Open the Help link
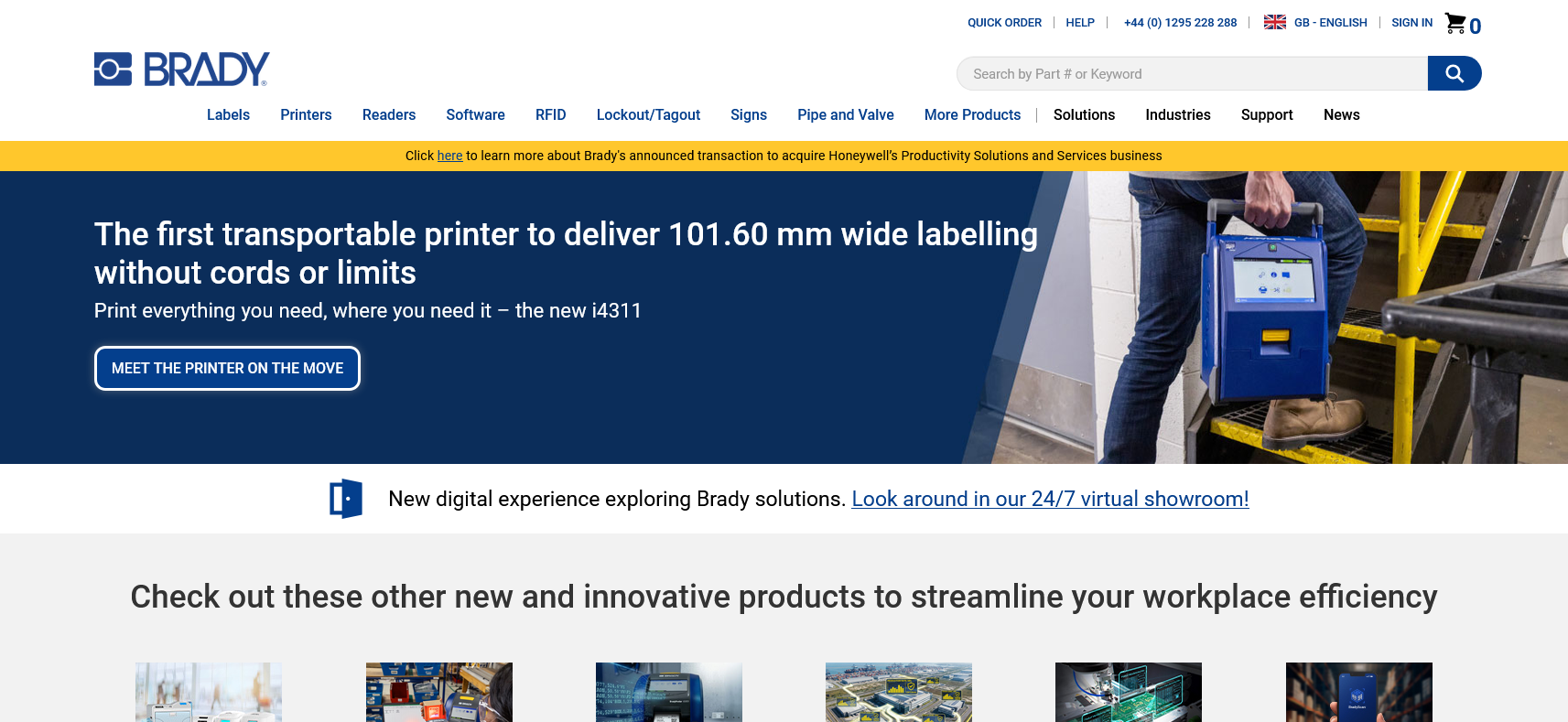The image size is (1568, 722). tap(1080, 23)
